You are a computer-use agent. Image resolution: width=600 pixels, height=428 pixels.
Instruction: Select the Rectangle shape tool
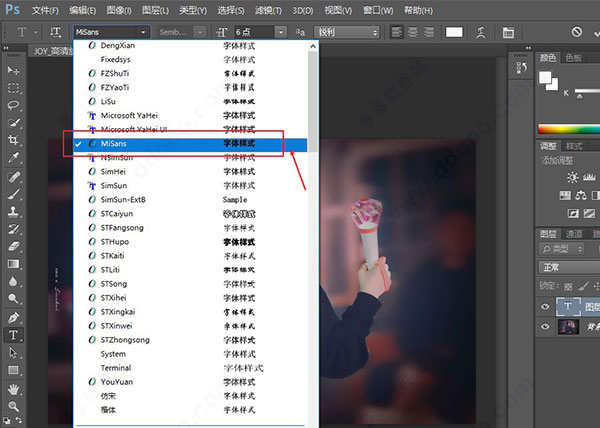(13, 370)
